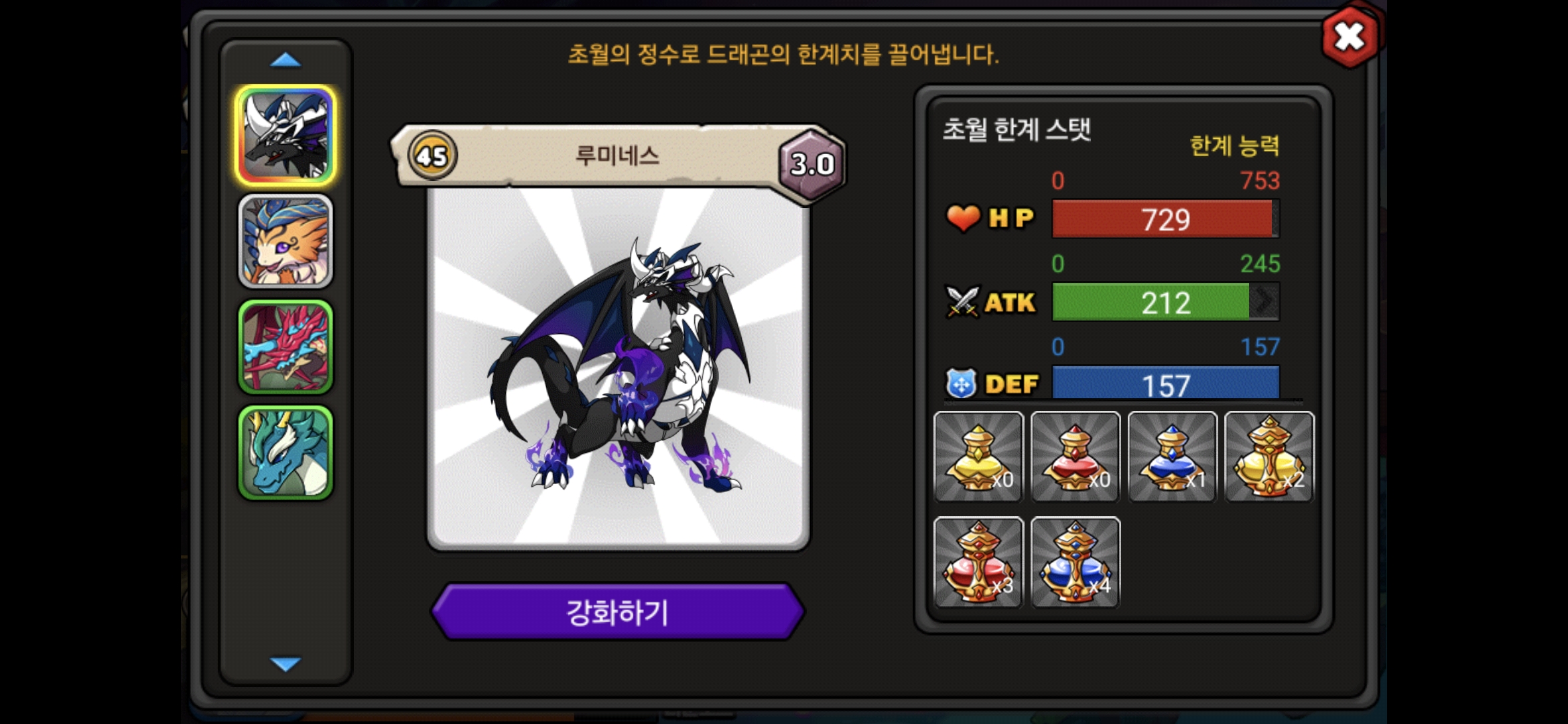The width and height of the screenshot is (1568, 724).
Task: Click the green ATK bar showing 212
Action: coord(1166,302)
